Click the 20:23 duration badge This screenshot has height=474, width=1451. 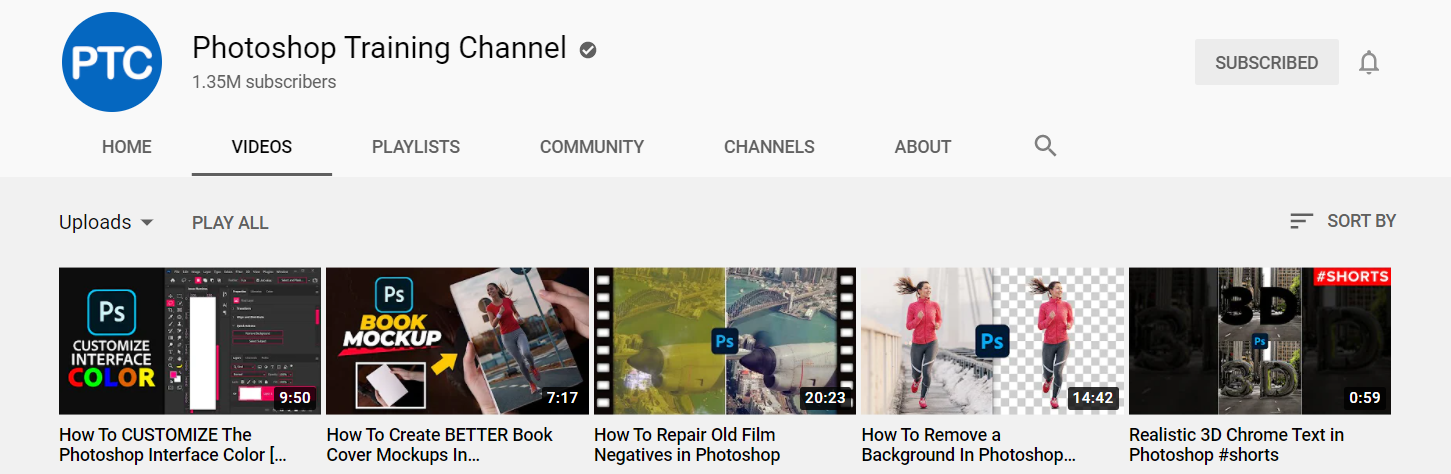click(825, 398)
